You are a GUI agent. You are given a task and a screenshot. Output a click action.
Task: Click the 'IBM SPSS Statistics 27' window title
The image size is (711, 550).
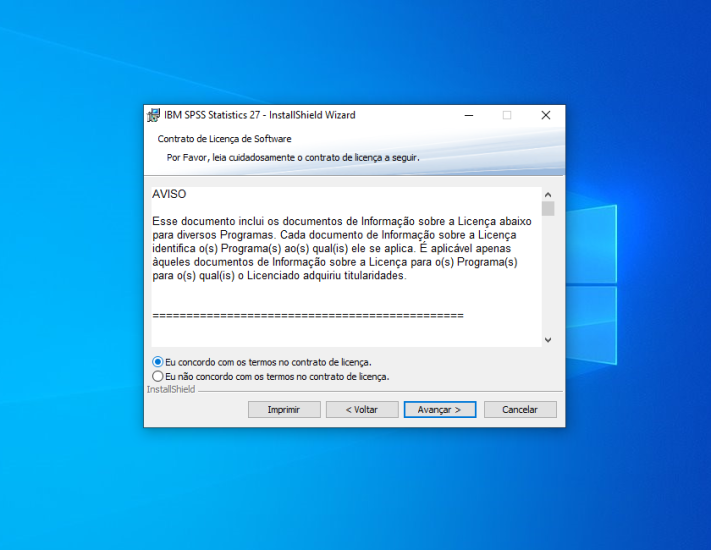260,115
